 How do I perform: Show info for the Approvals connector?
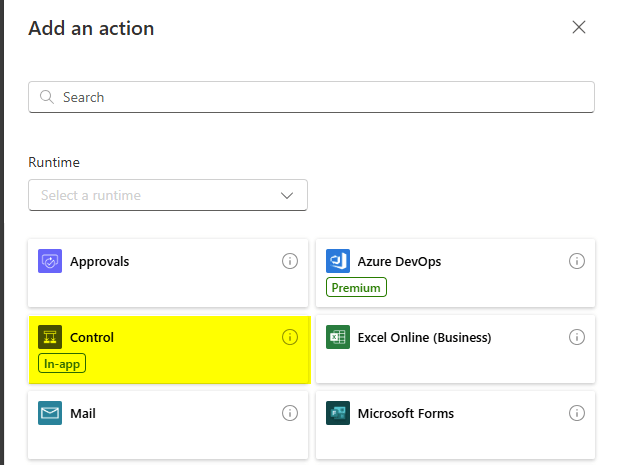tap(290, 262)
